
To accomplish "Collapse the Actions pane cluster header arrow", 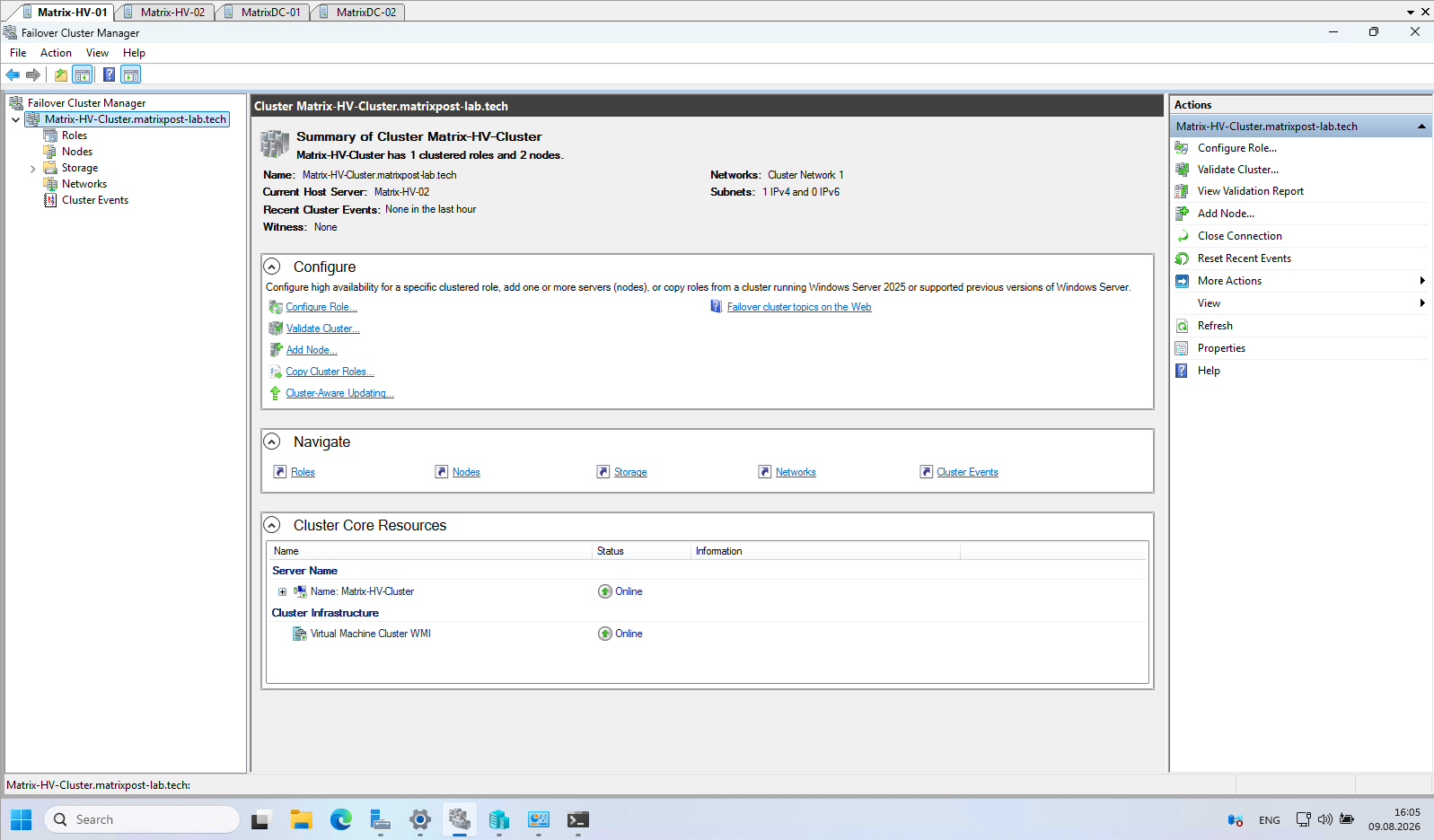I will [1421, 127].
